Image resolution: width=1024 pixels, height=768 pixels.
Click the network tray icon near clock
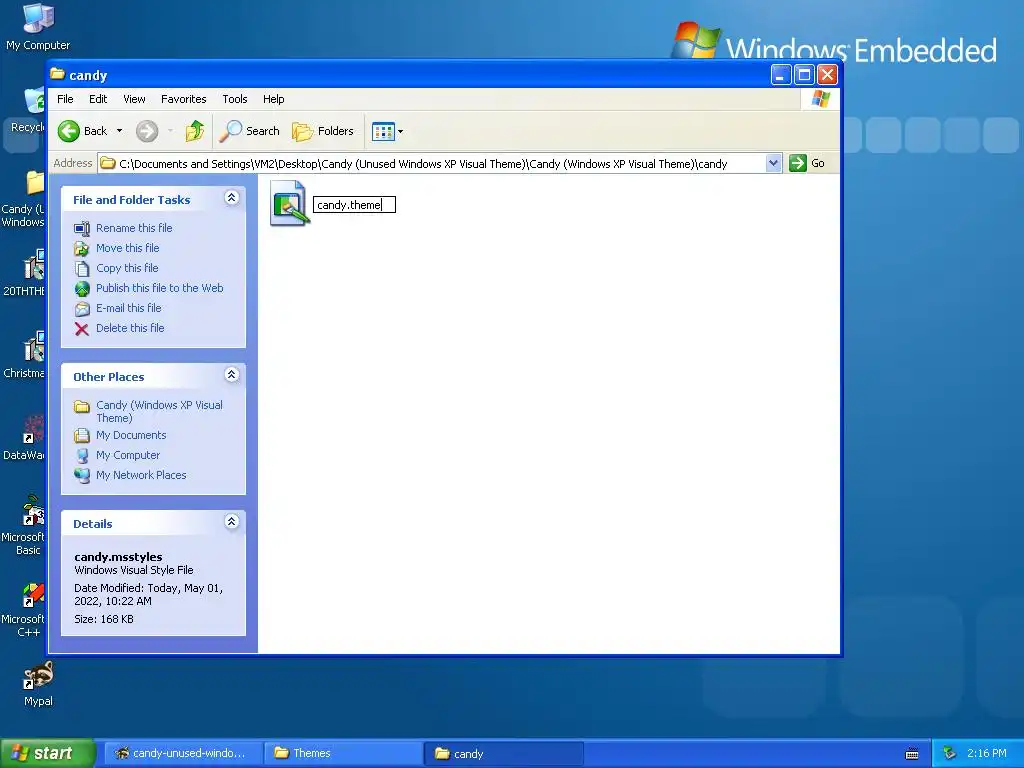point(950,754)
